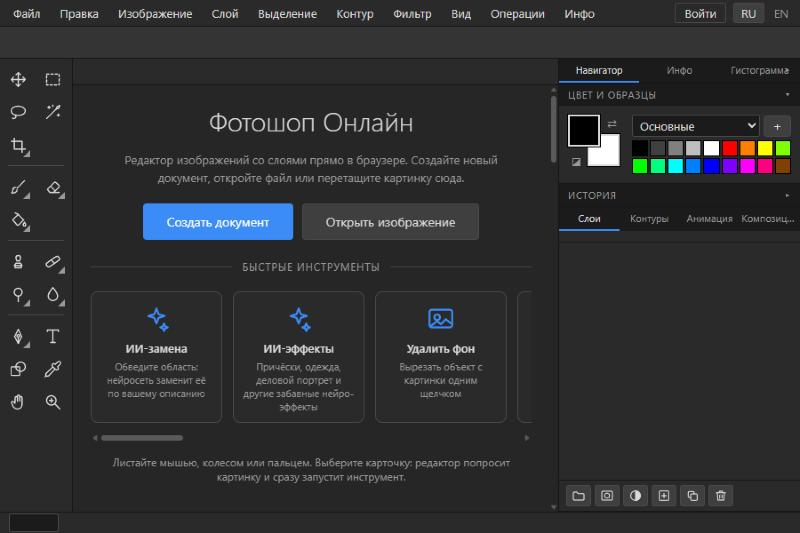
Task: Open the Основные swatches dropdown
Action: [x=695, y=126]
